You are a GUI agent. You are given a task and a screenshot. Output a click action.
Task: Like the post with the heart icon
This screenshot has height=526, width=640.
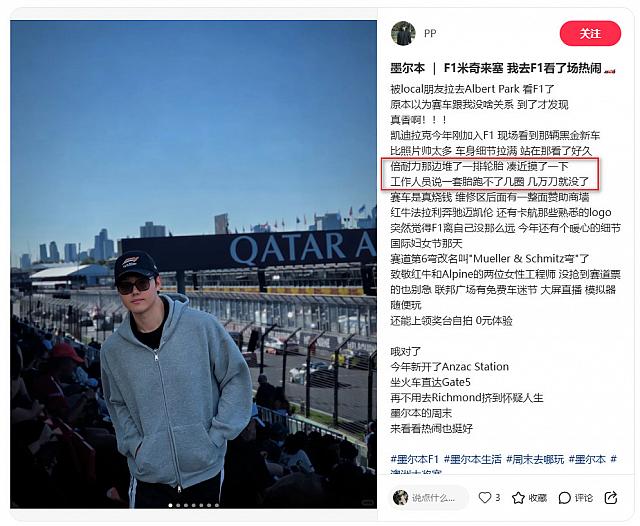(484, 497)
